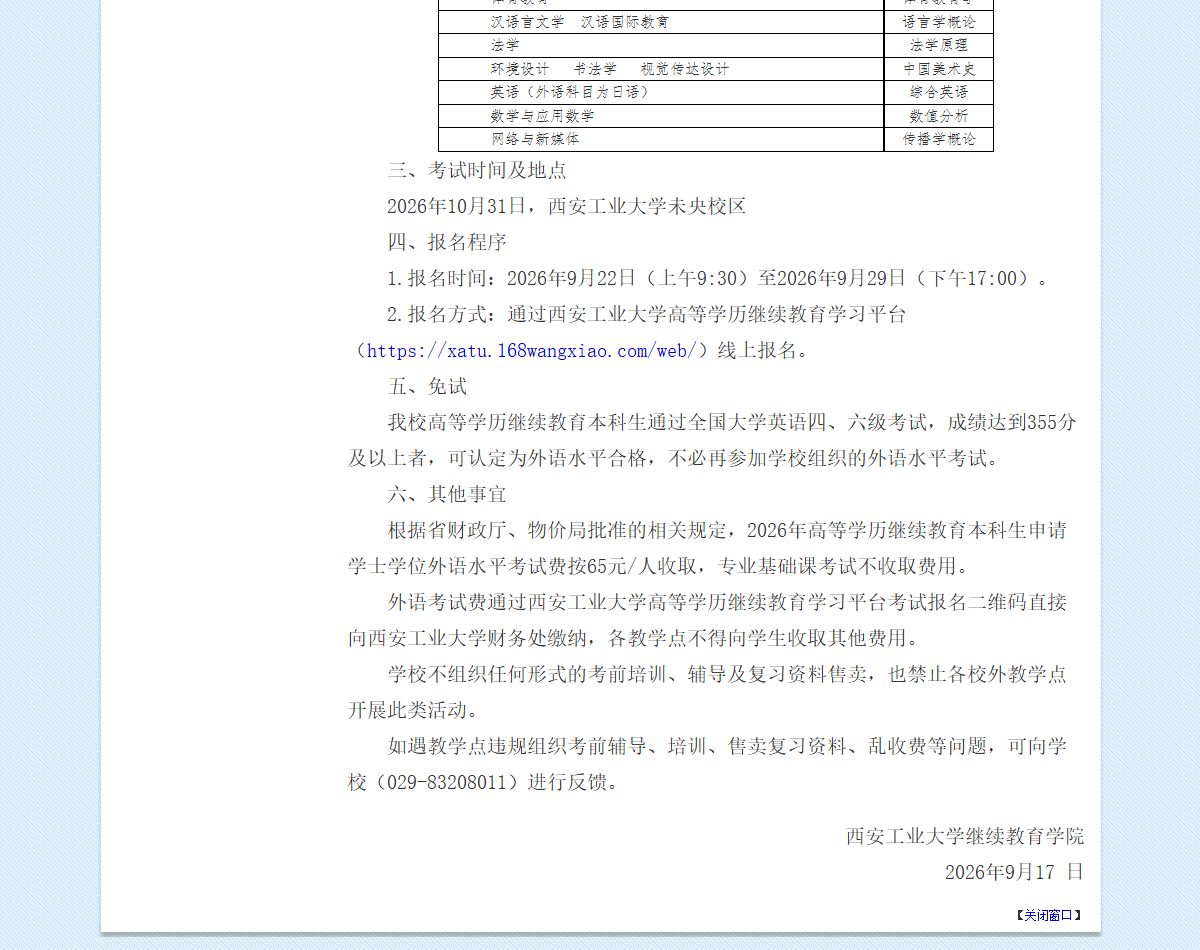This screenshot has height=950, width=1200.
Task: Click heading 五、免试
Action: [x=427, y=387]
